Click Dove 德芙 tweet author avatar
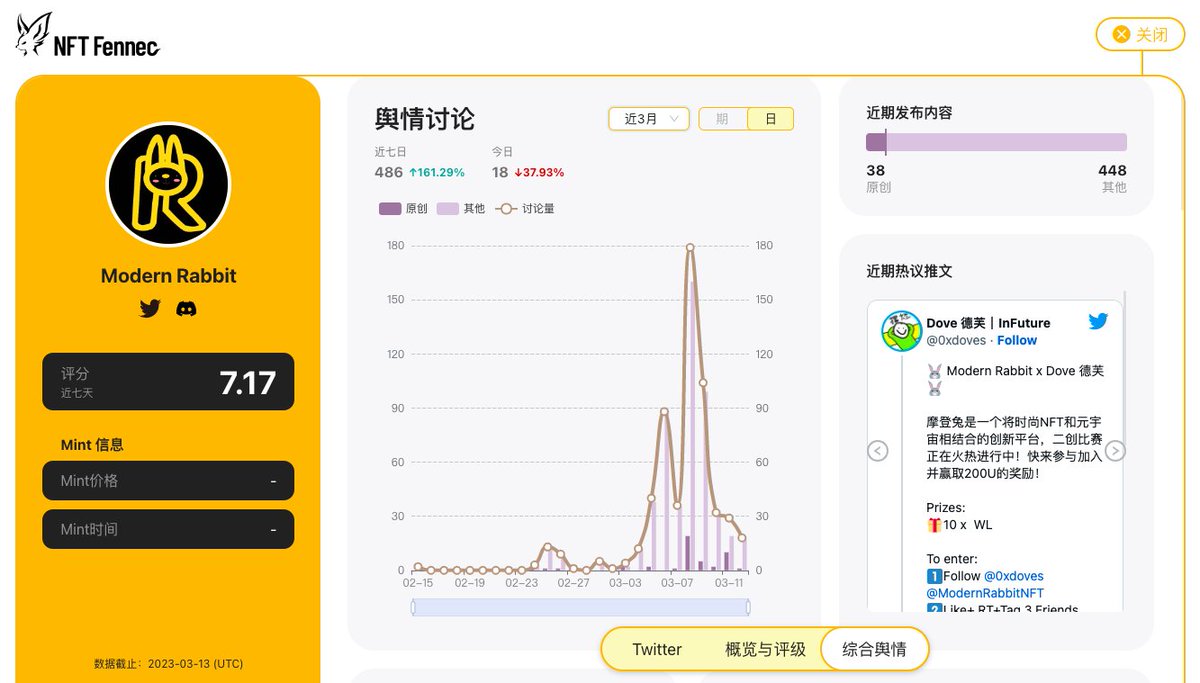The image size is (1200, 683). point(901,331)
